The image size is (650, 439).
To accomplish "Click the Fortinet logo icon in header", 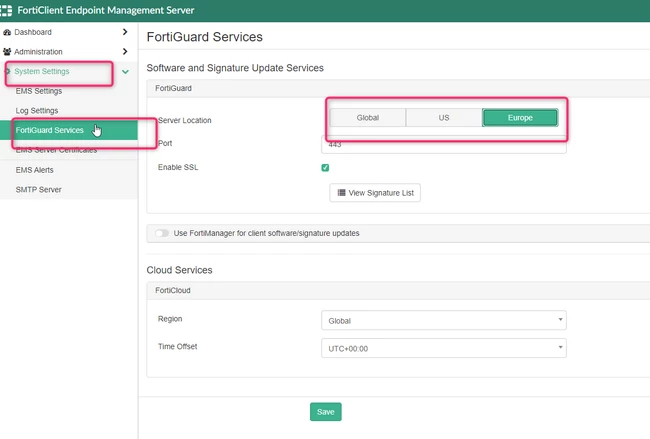I will (6, 10).
